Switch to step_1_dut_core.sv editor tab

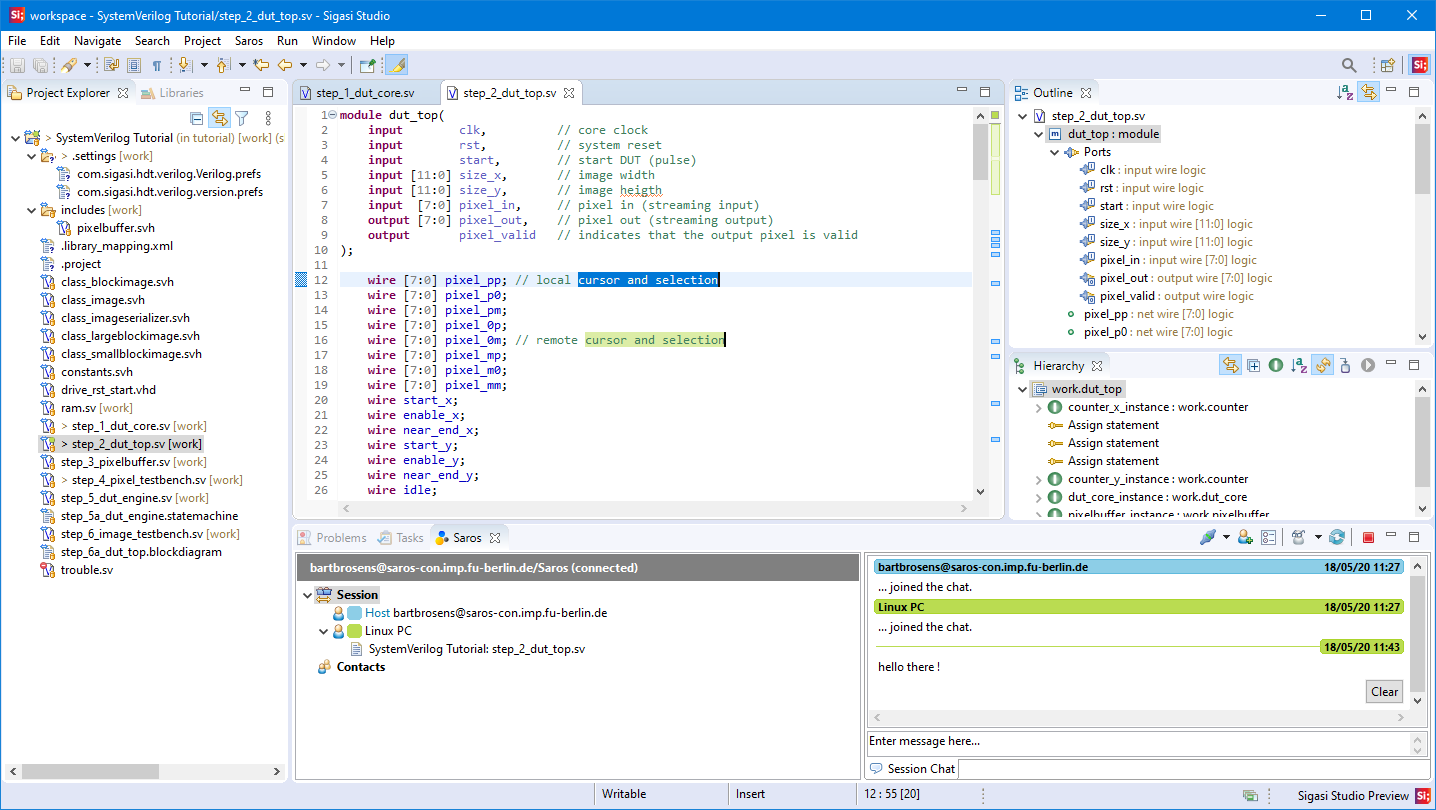pyautogui.click(x=364, y=93)
